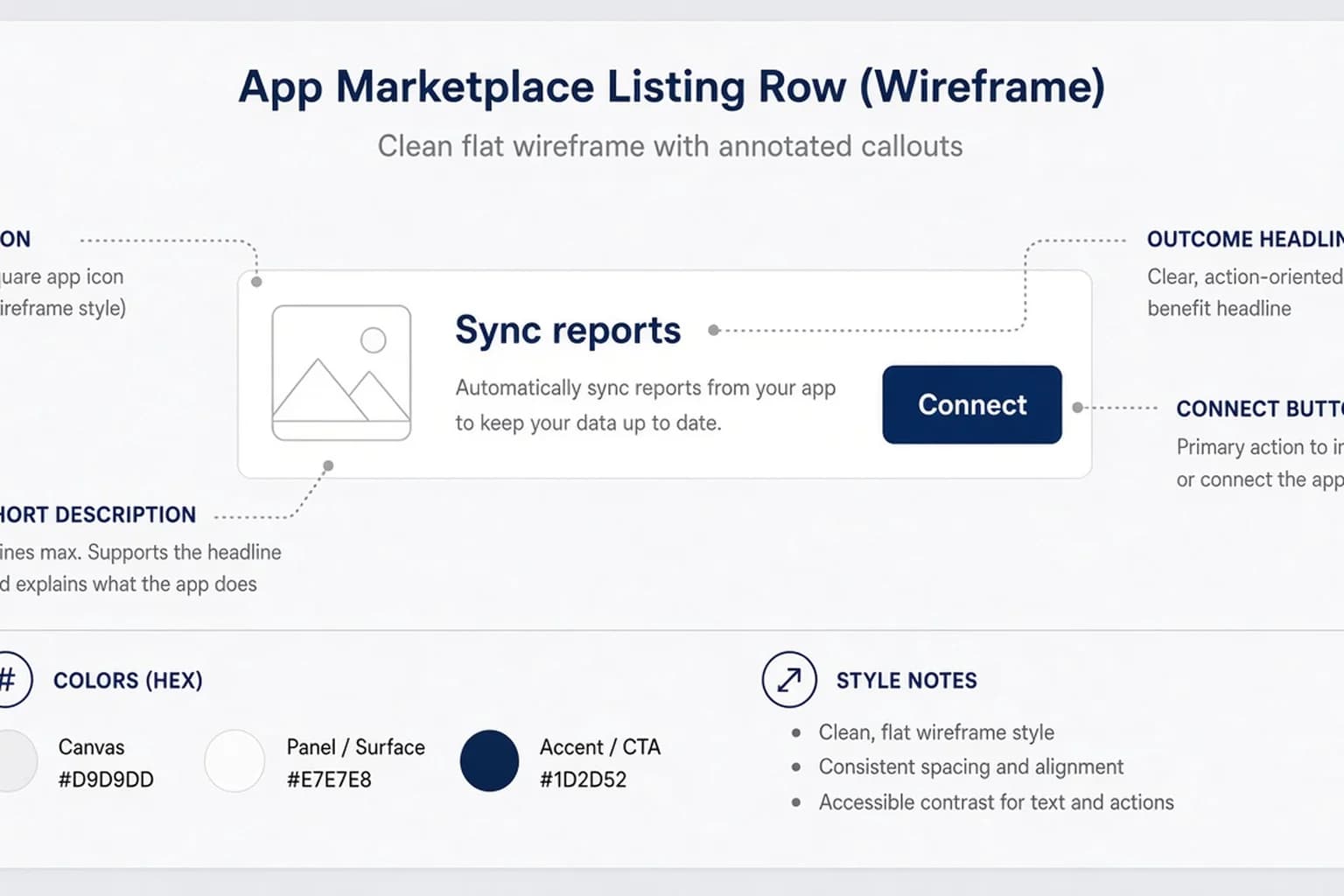Click the Connect button
The height and width of the screenshot is (896, 1344).
(972, 404)
